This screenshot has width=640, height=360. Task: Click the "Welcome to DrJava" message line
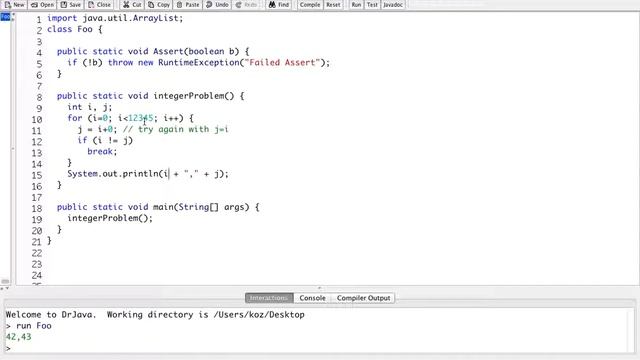click(155, 315)
